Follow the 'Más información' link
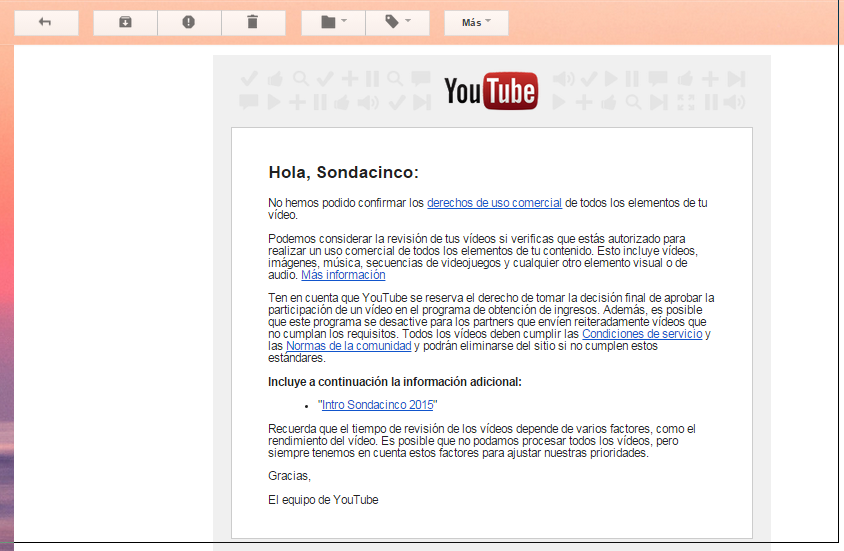The image size is (844, 551). click(343, 275)
